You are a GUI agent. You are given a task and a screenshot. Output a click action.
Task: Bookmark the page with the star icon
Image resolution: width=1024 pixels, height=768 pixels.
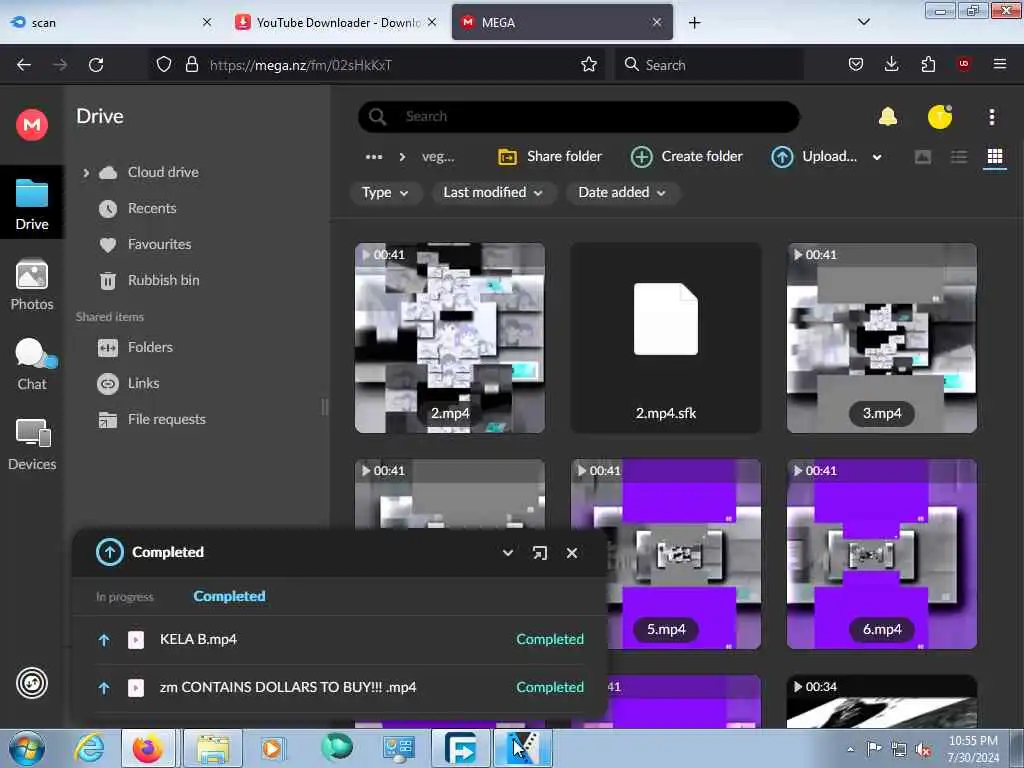(x=588, y=65)
